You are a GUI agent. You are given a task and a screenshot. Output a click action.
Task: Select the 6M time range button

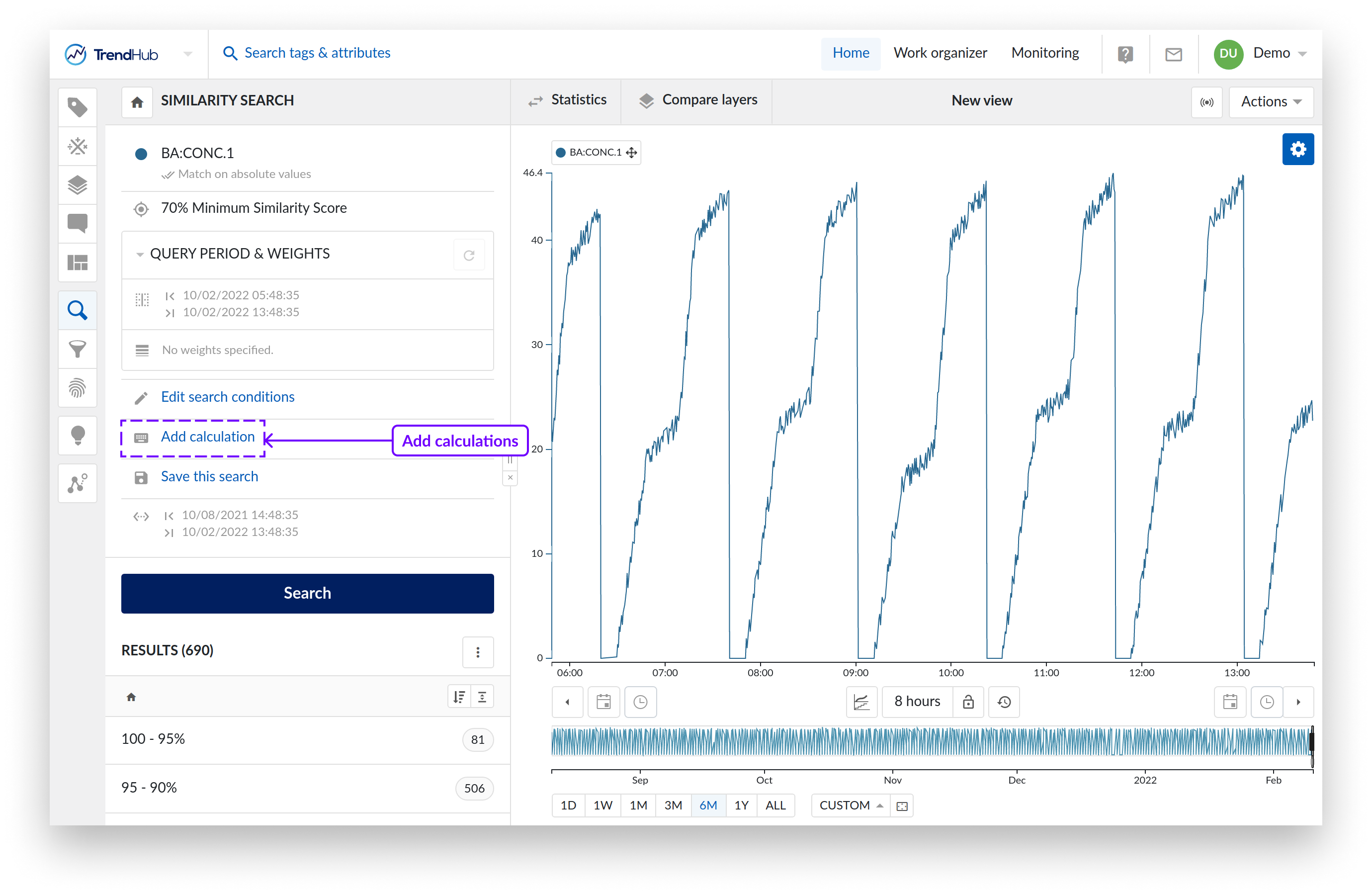pos(707,805)
